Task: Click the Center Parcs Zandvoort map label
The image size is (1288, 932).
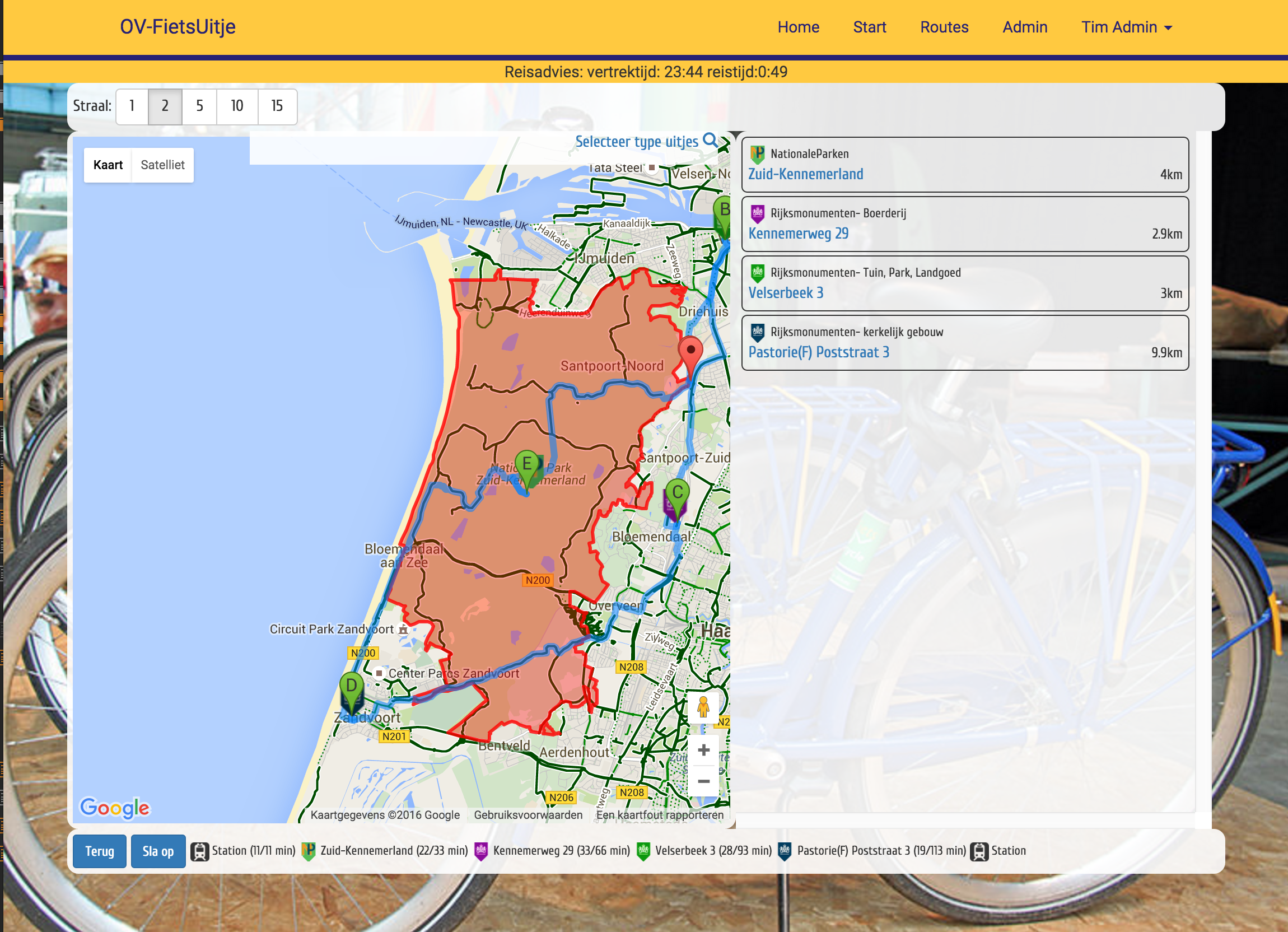Action: [453, 674]
